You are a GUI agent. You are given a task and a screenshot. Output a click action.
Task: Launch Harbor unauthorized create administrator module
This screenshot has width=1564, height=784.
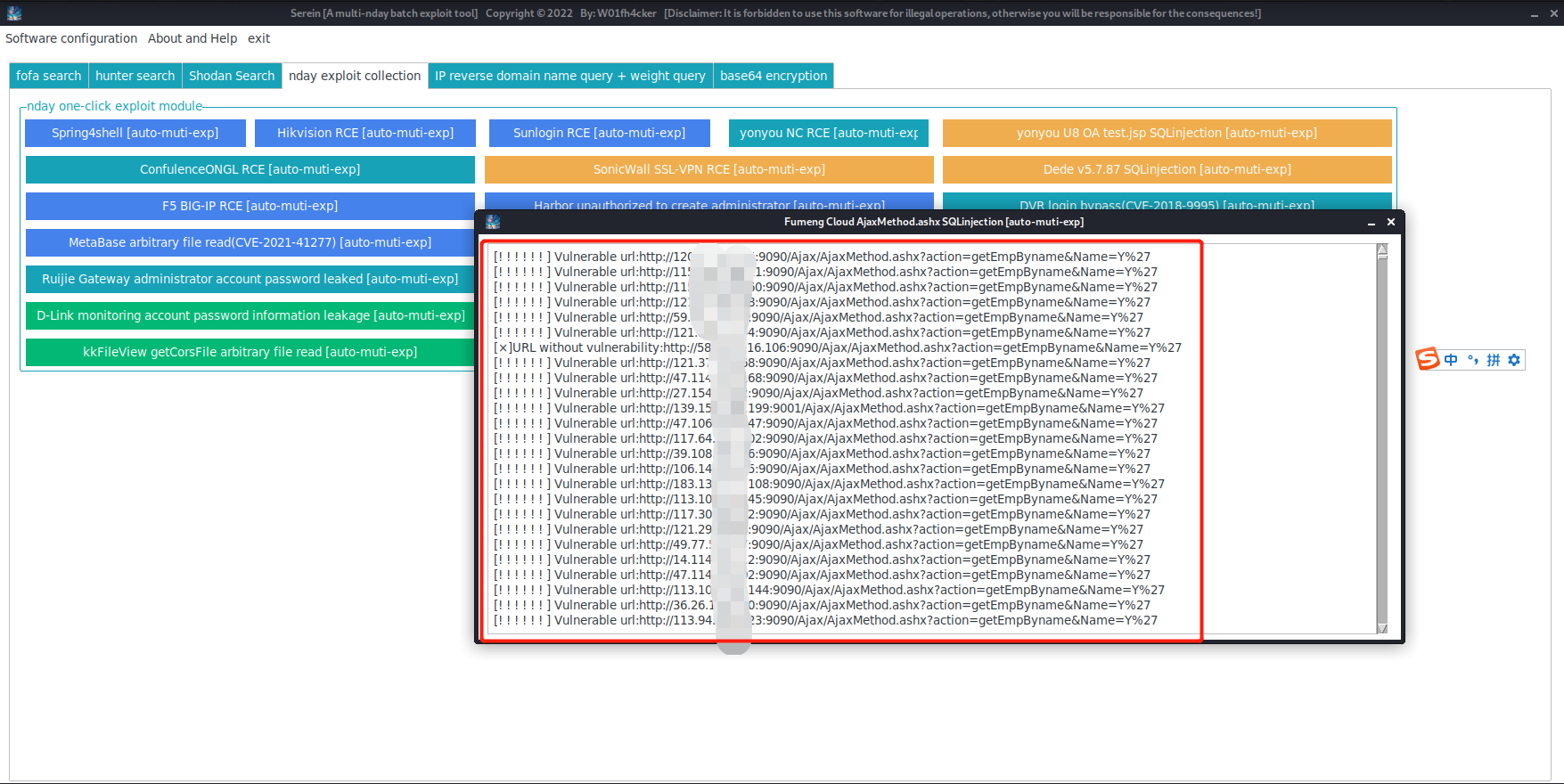tap(709, 202)
